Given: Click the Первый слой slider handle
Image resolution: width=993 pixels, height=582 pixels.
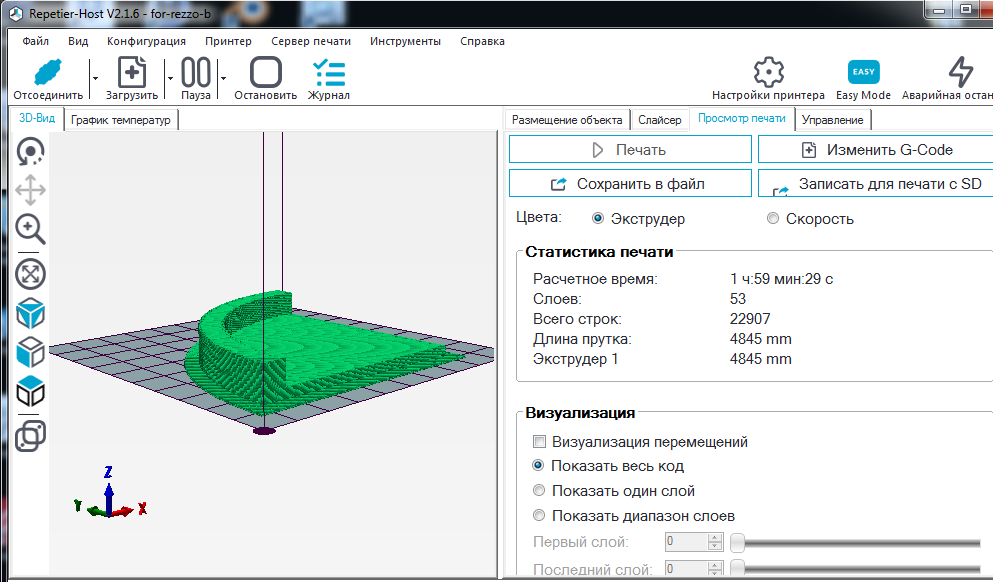Looking at the screenshot, I should click(x=737, y=543).
